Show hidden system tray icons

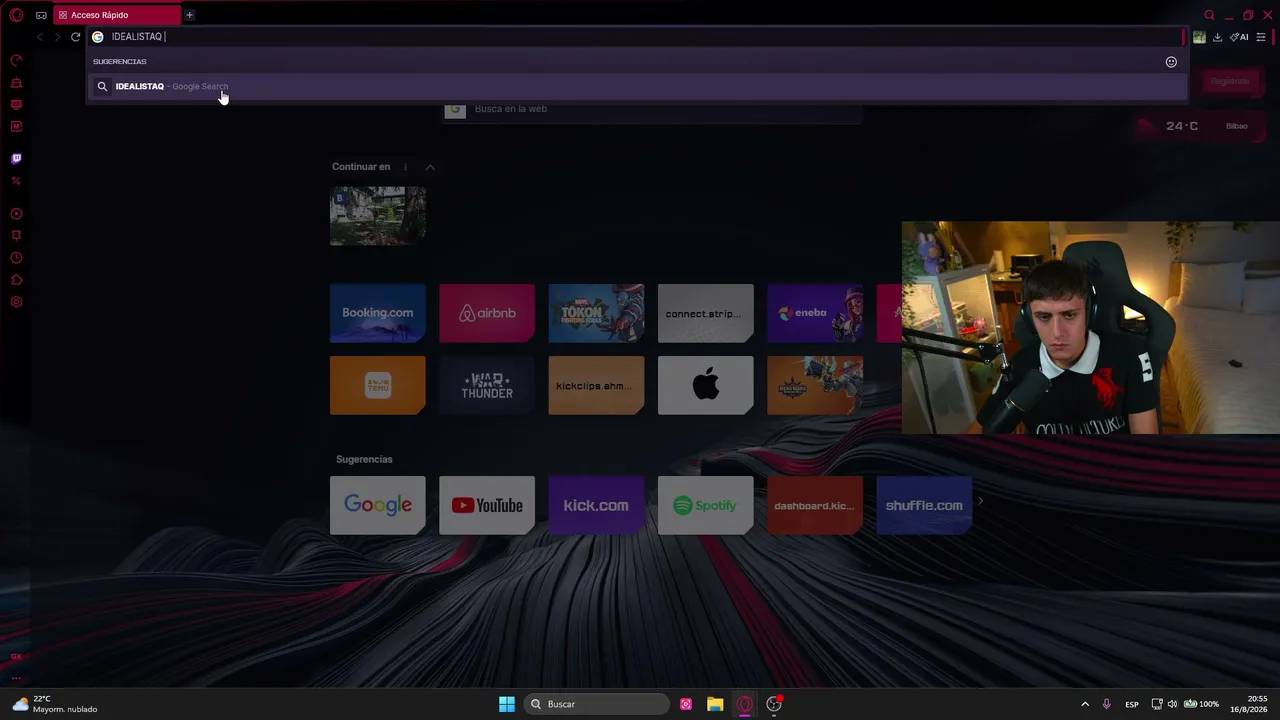1085,704
